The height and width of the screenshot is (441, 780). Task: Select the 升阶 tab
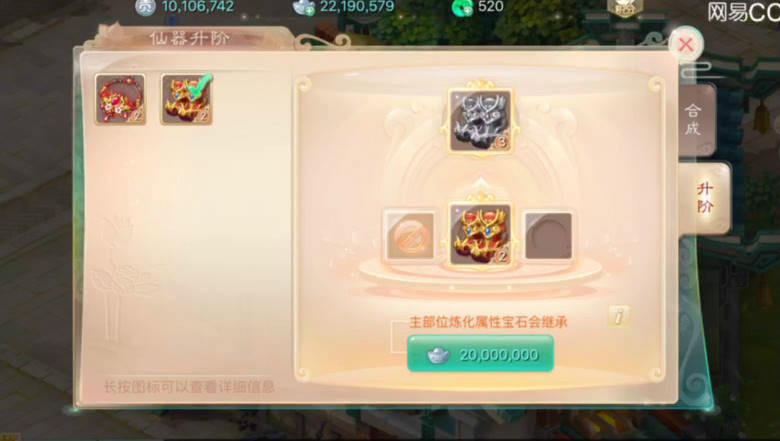click(x=704, y=197)
